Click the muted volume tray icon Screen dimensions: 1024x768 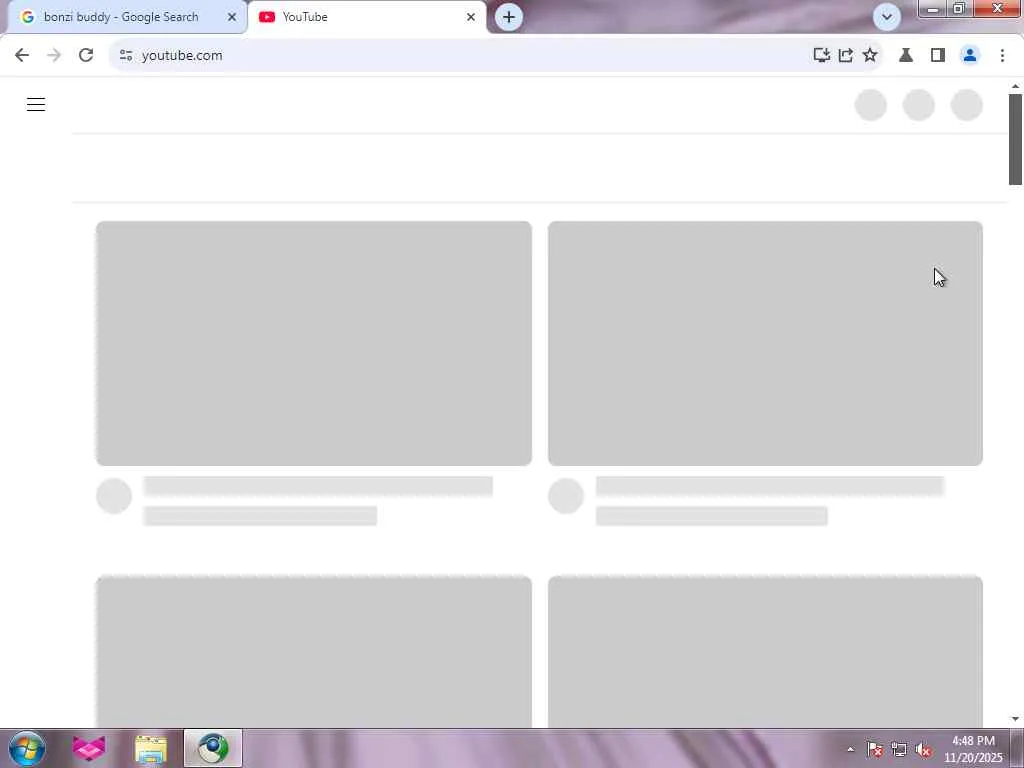click(923, 750)
